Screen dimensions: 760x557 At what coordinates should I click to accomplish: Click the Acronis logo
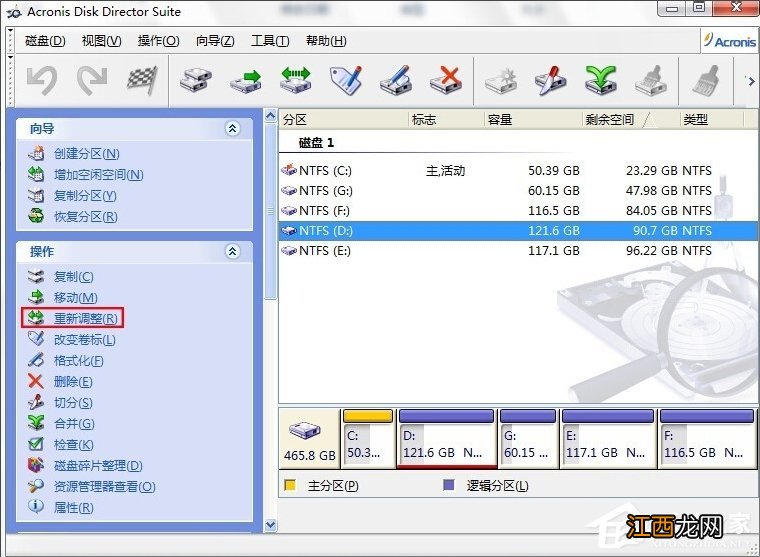[729, 41]
